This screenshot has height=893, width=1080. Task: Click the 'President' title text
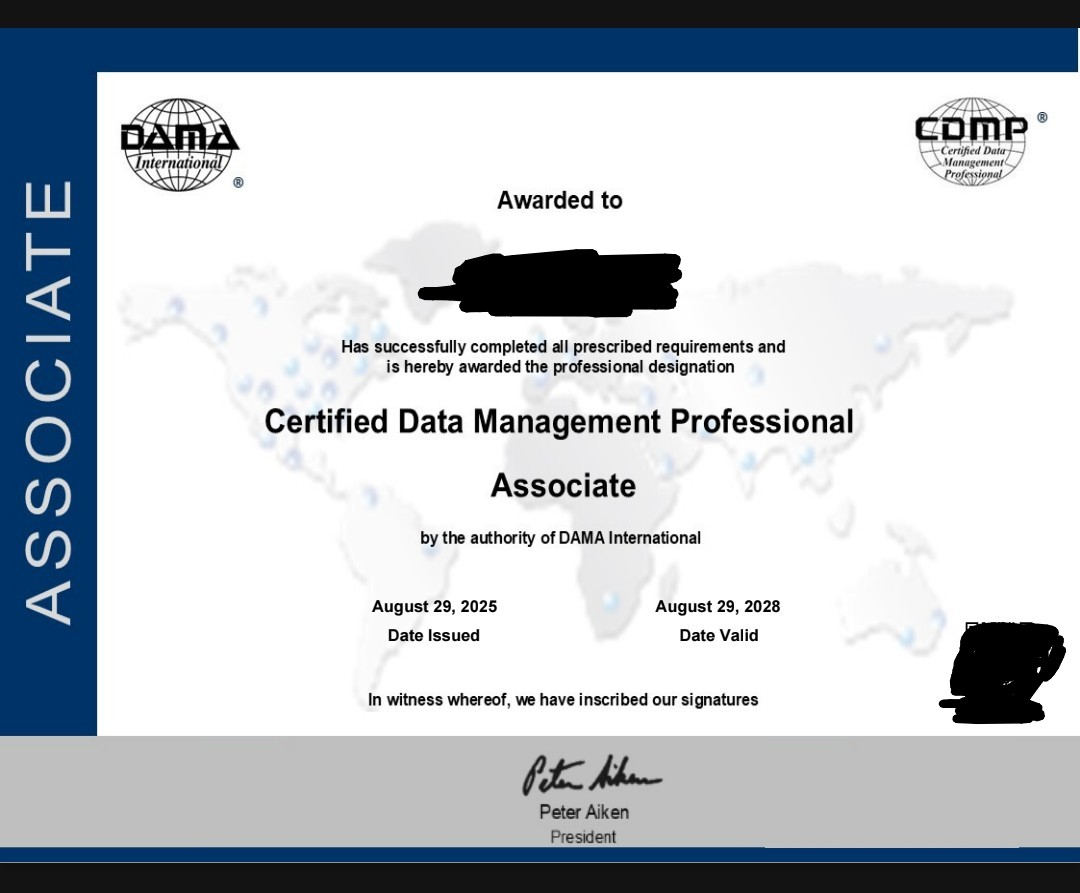(583, 837)
